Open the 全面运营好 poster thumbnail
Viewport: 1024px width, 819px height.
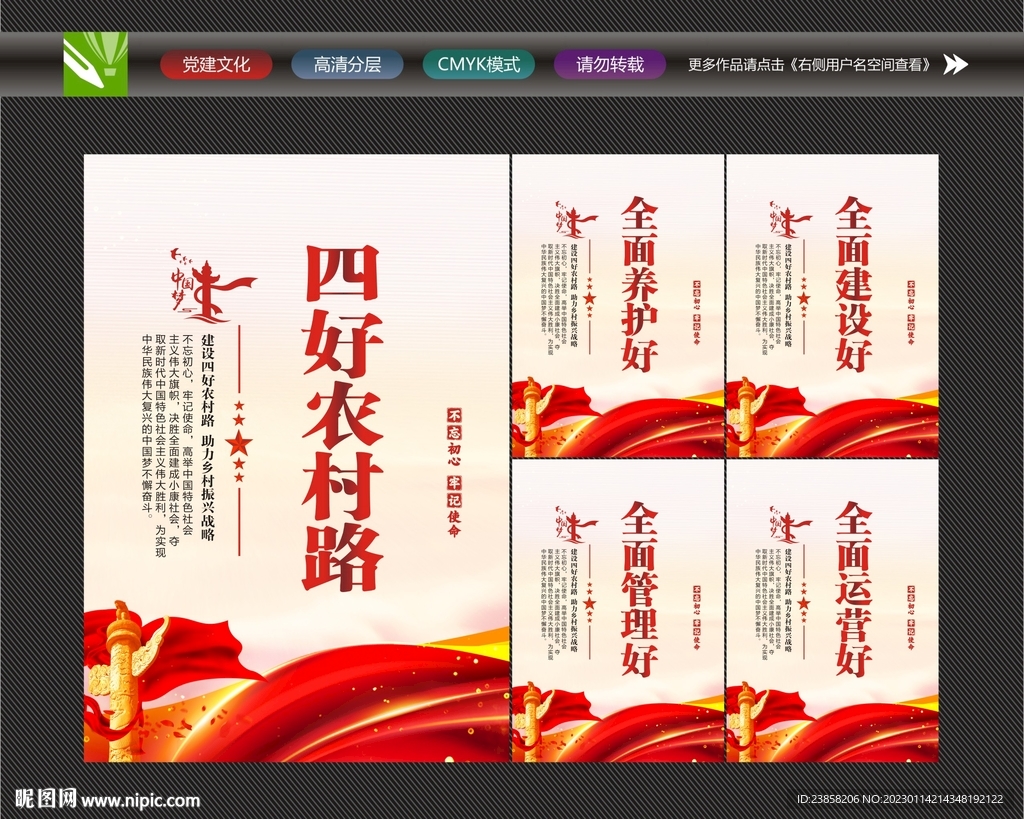[x=833, y=611]
